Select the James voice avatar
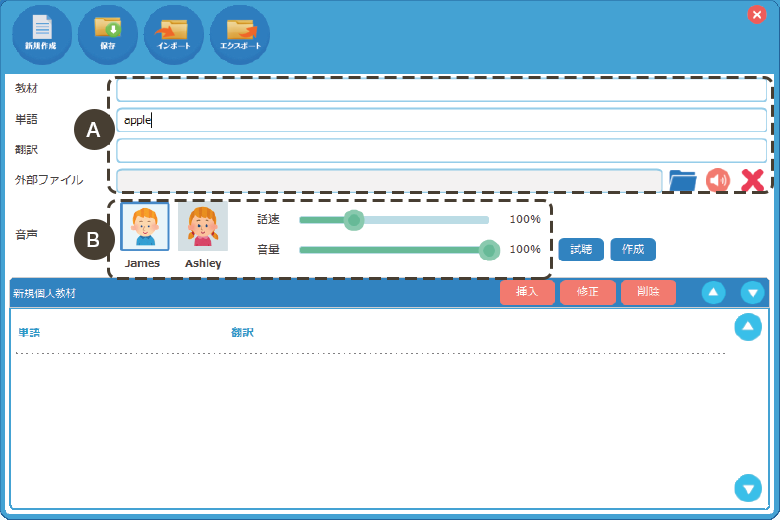This screenshot has width=780, height=520. click(145, 226)
